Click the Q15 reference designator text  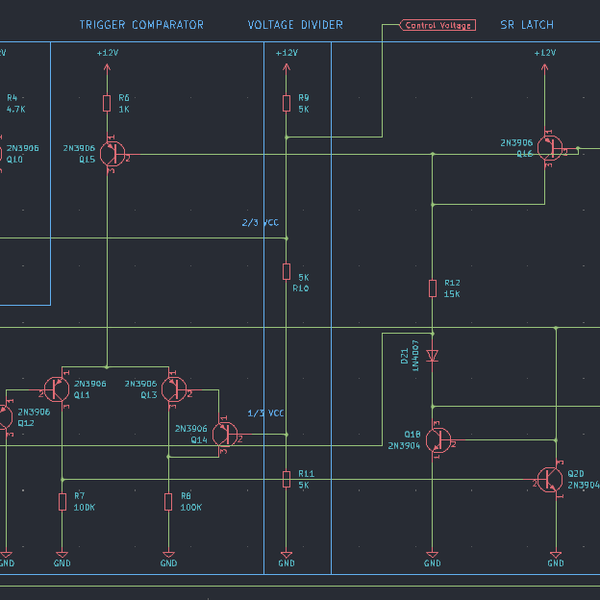87,160
